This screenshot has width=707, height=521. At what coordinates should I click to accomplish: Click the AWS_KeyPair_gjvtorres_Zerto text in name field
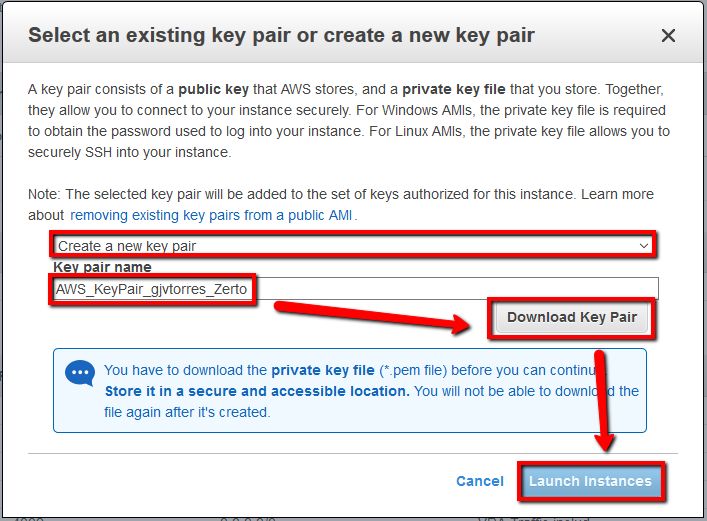point(151,289)
